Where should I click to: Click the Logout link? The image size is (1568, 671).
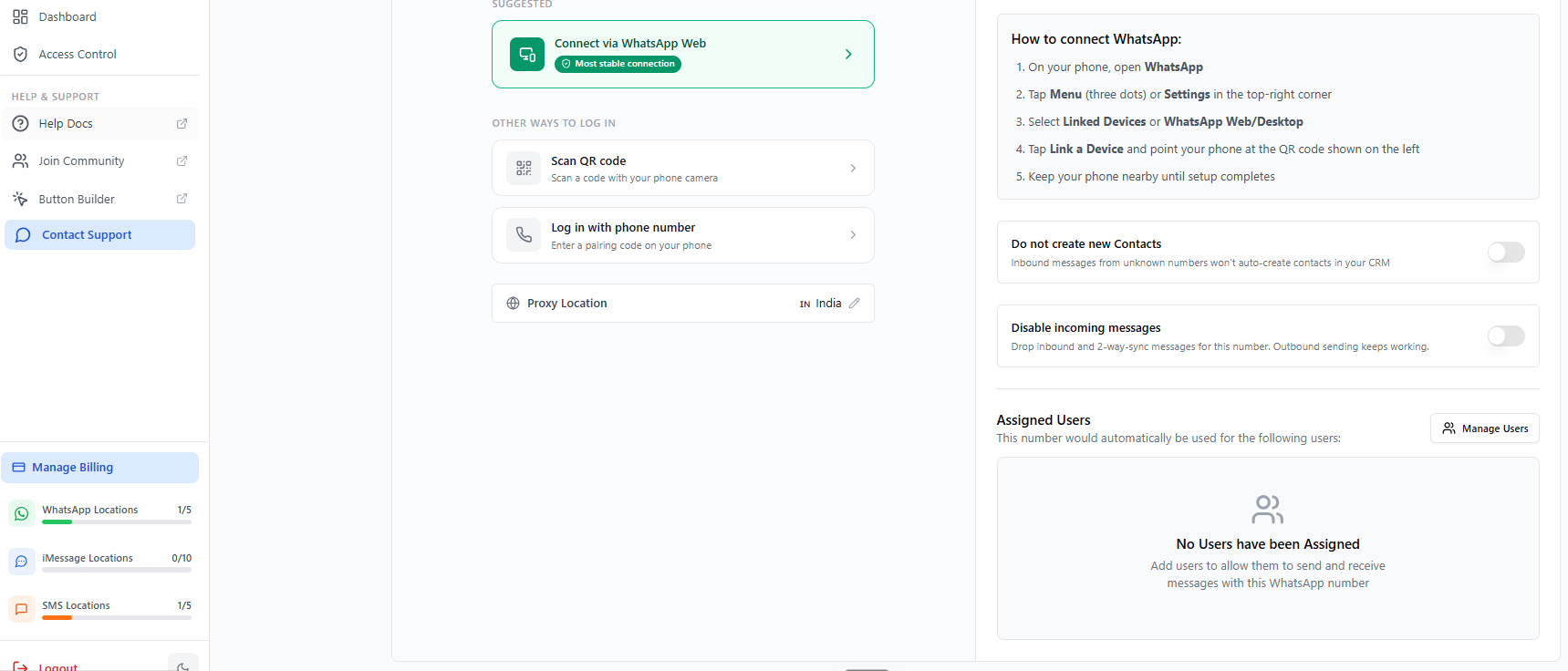pos(58,666)
